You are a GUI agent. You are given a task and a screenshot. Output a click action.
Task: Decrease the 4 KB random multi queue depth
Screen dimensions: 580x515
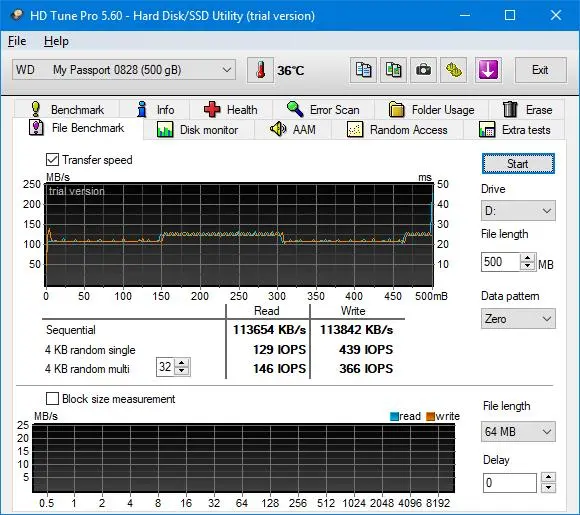coord(182,371)
